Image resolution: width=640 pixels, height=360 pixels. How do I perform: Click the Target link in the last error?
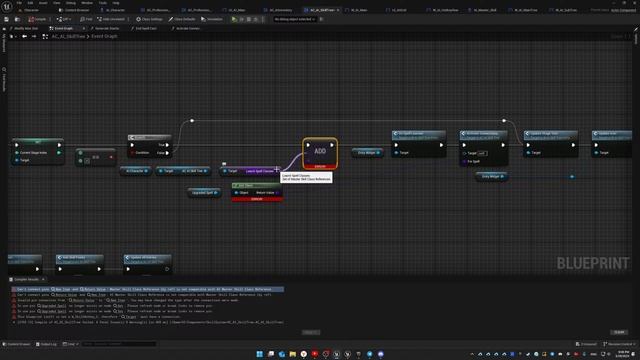(129, 317)
